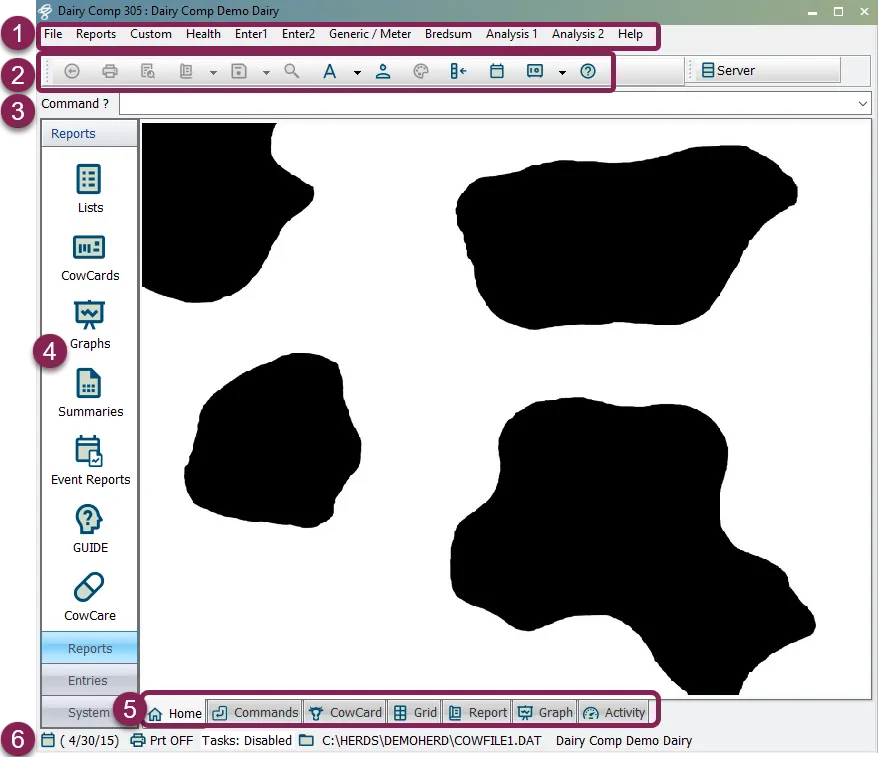Open the Enter2 menu

tap(298, 34)
